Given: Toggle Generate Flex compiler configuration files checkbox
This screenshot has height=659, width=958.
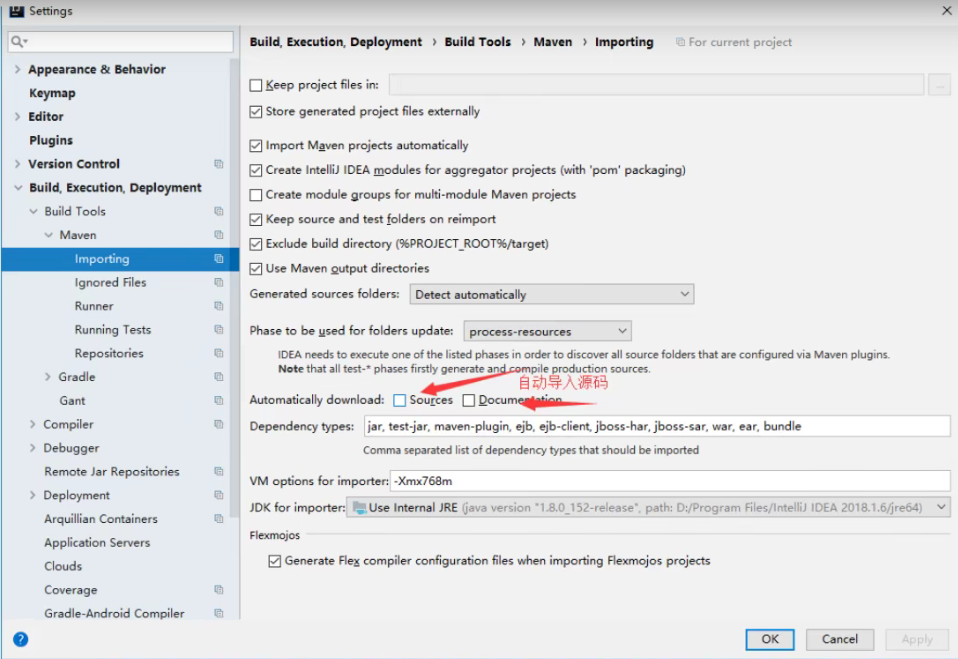Looking at the screenshot, I should pyautogui.click(x=275, y=561).
